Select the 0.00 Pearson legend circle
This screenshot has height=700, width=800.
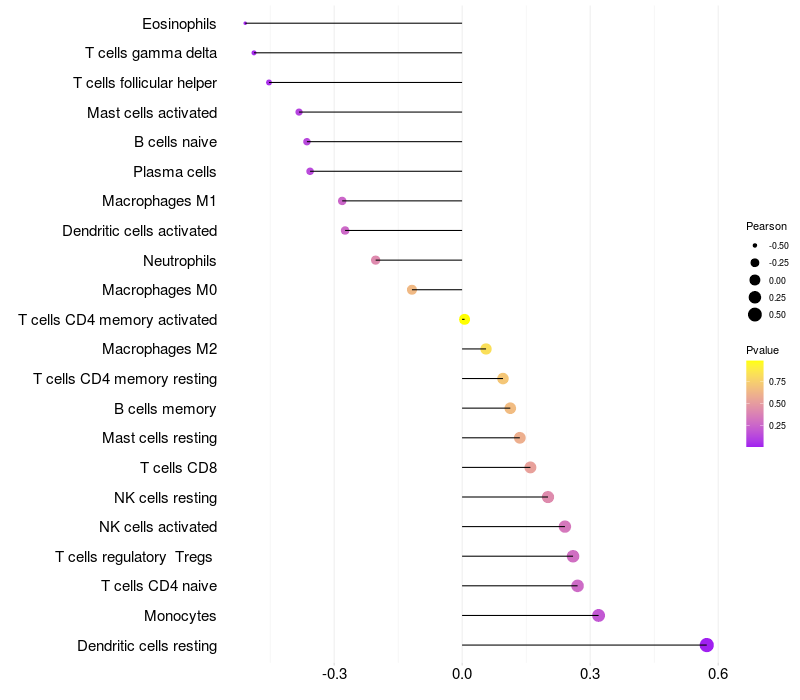[x=755, y=280]
